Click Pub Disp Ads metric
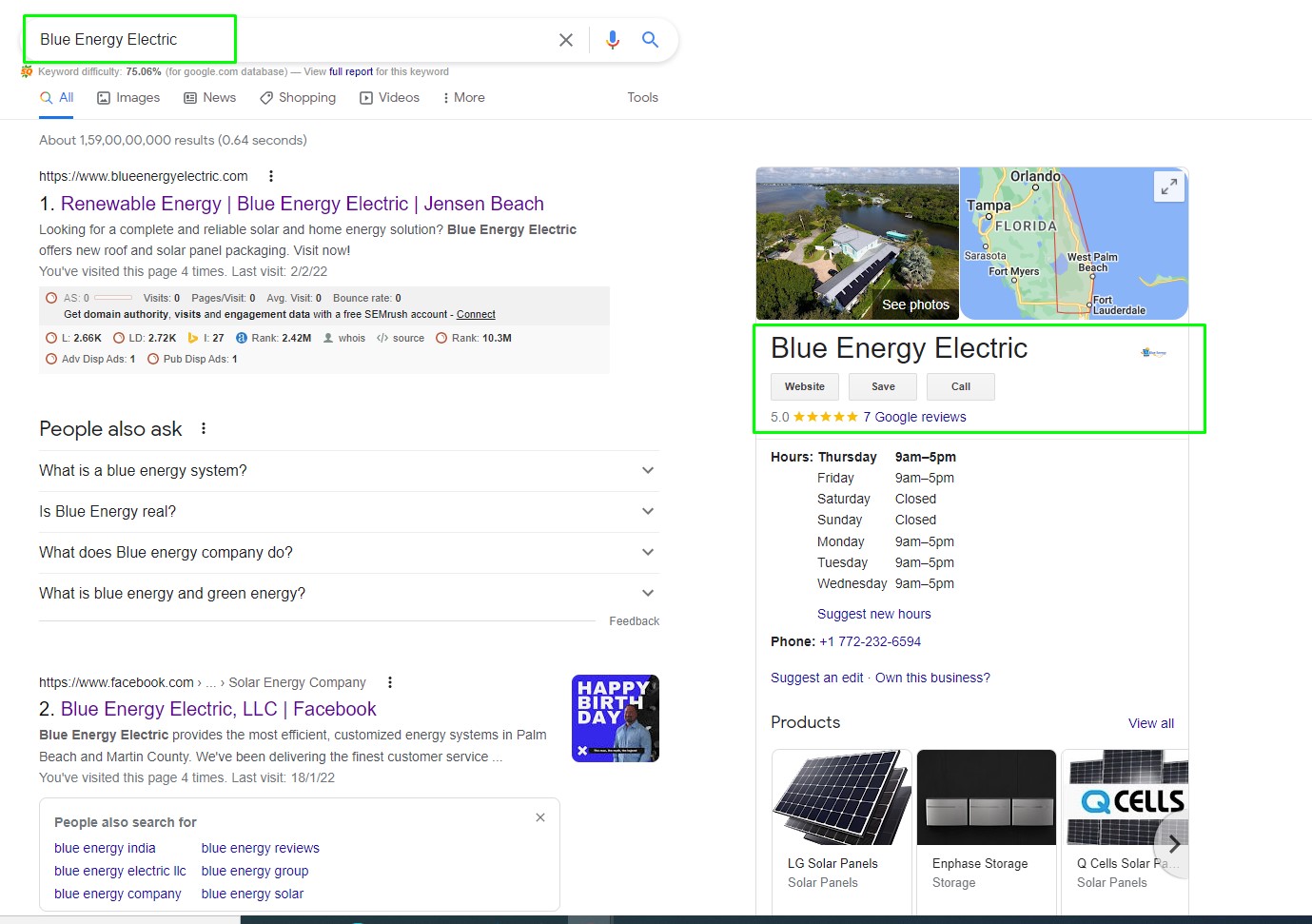The height and width of the screenshot is (924, 1312). click(x=192, y=359)
